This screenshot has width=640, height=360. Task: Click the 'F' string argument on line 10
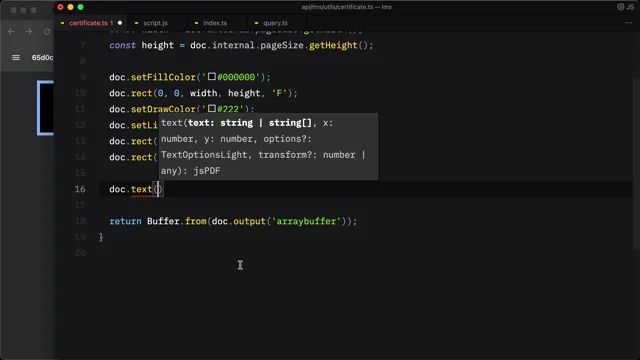click(280, 93)
